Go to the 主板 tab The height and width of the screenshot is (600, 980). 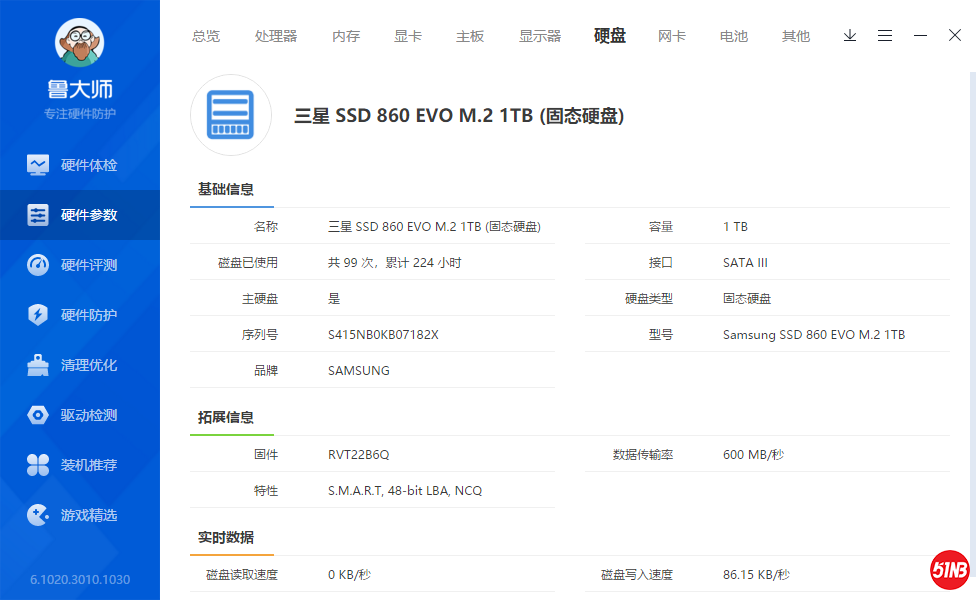pyautogui.click(x=470, y=36)
